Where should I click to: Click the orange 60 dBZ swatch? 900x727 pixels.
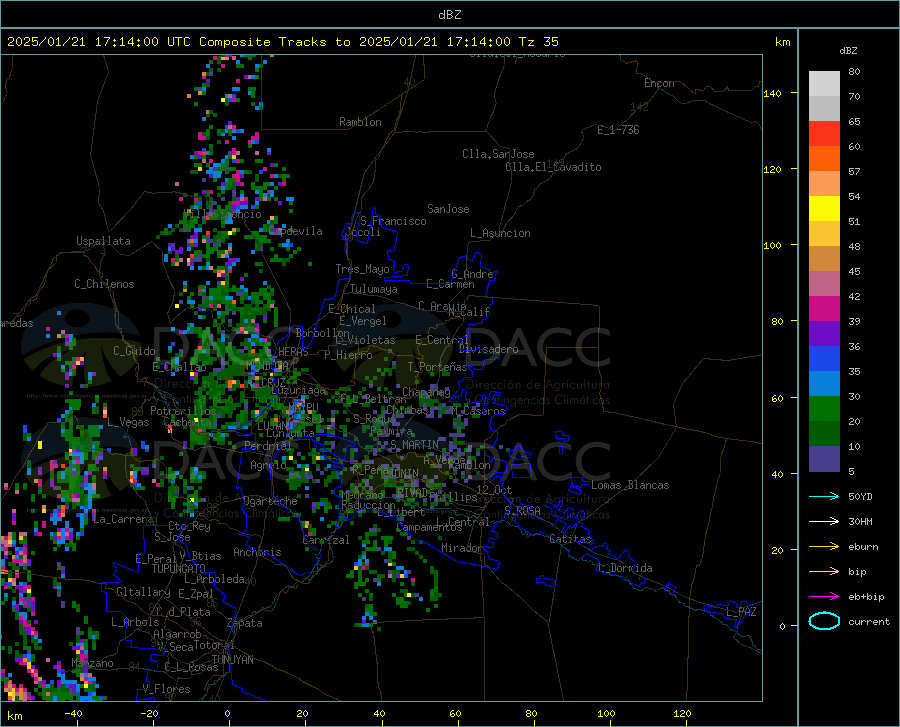pyautogui.click(x=824, y=159)
